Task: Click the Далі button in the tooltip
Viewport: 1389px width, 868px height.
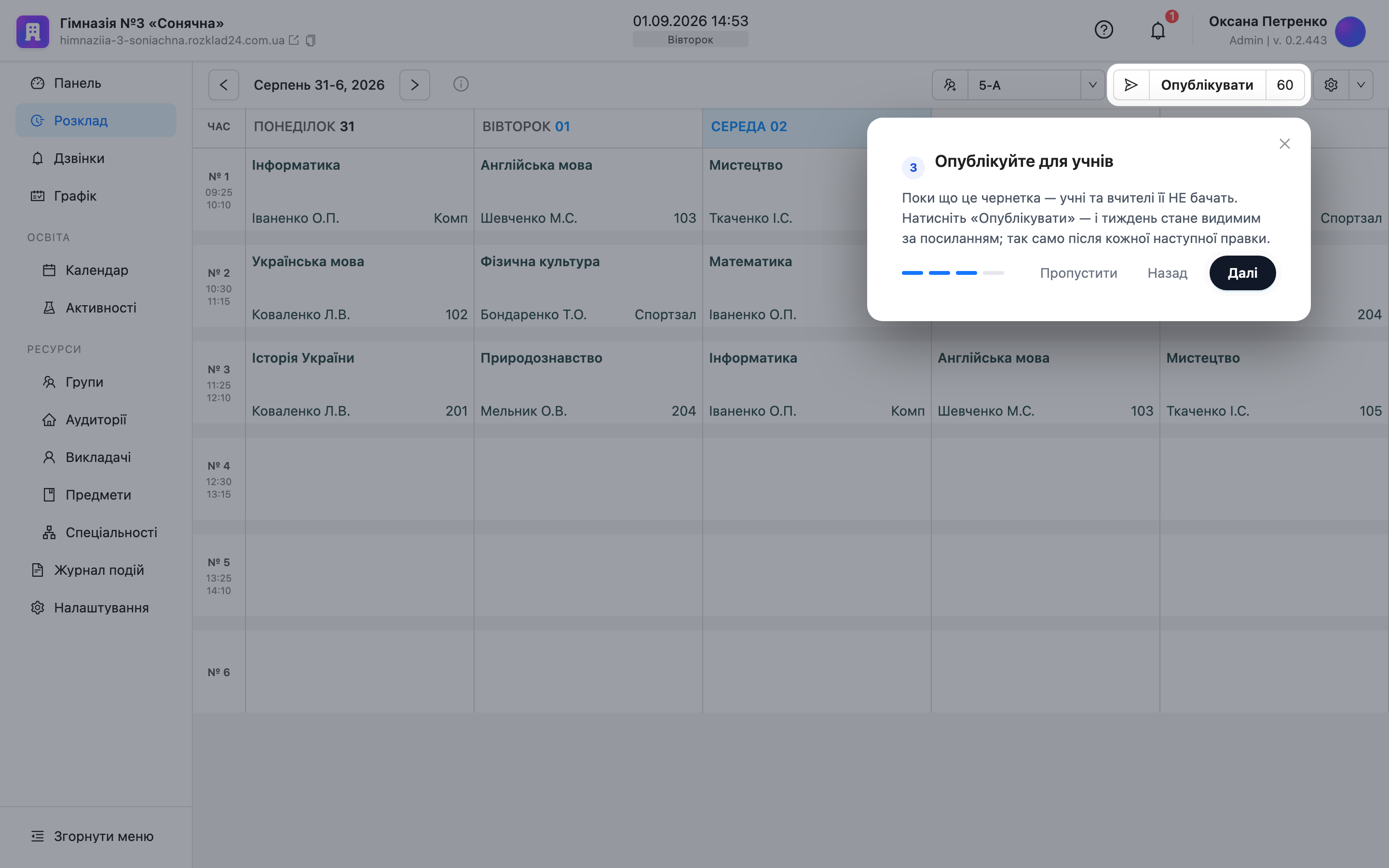Action: pos(1242,272)
